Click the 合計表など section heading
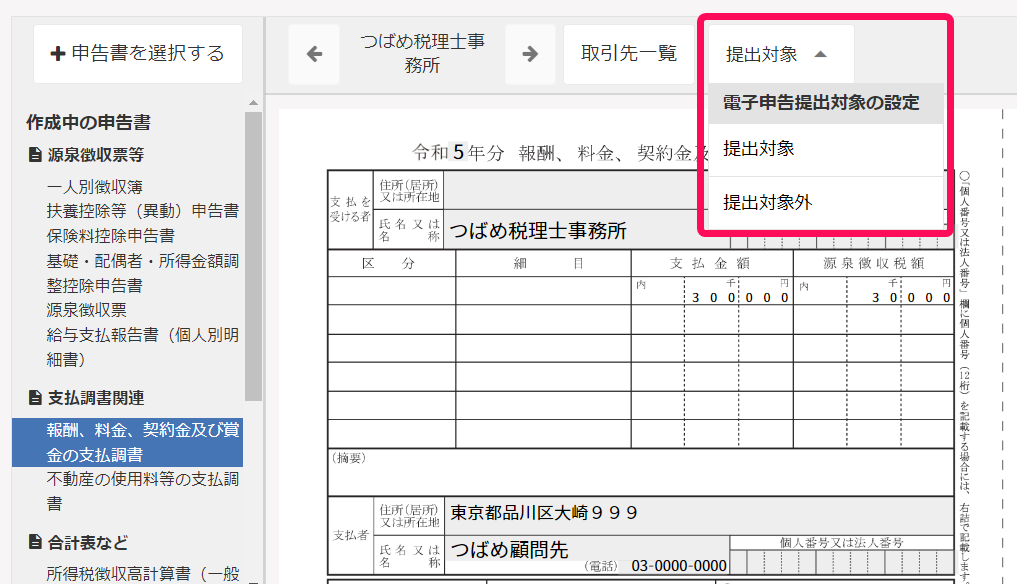This screenshot has height=584, width=1017. (88, 542)
